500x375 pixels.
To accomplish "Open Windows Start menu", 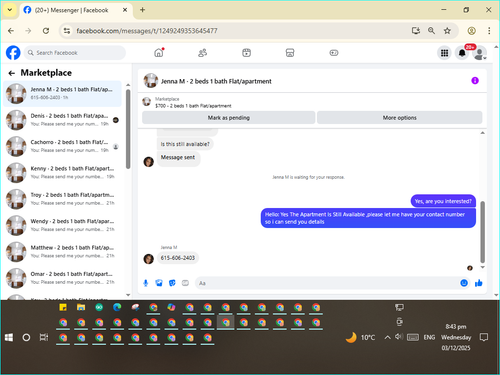I will [x=9, y=338].
